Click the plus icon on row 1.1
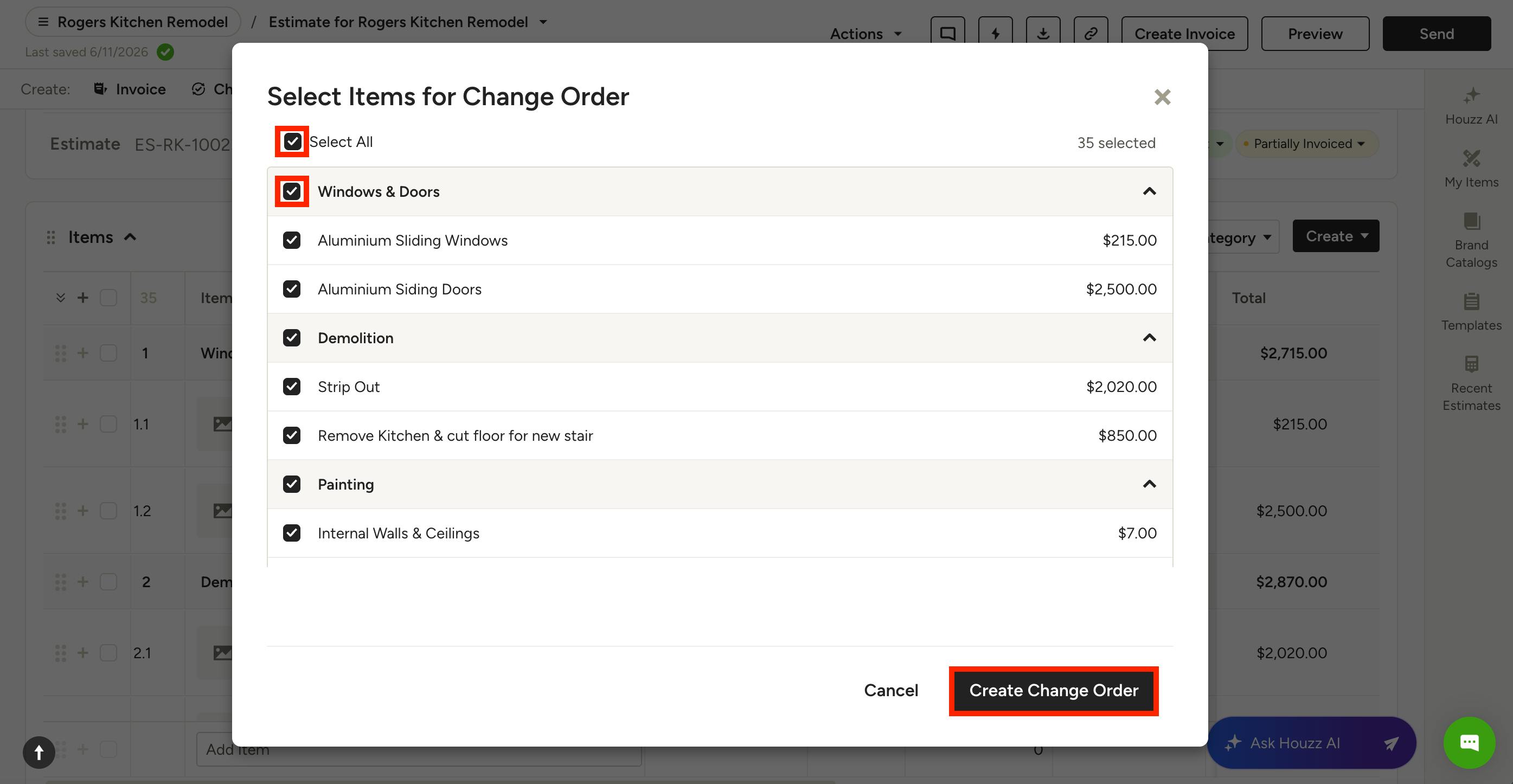The width and height of the screenshot is (1513, 784). (x=83, y=424)
